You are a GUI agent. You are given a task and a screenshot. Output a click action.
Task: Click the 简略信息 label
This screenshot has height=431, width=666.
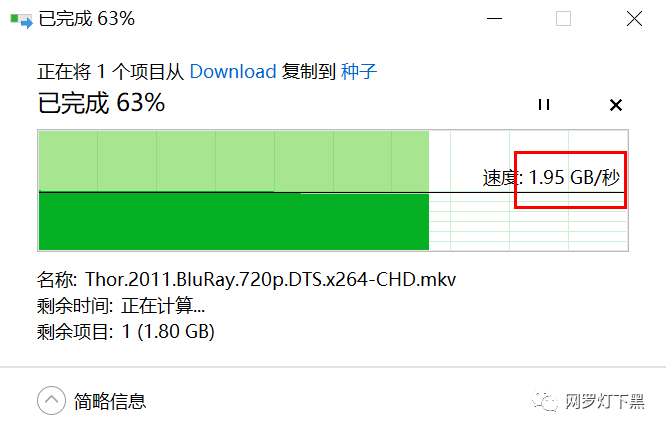[x=110, y=401]
